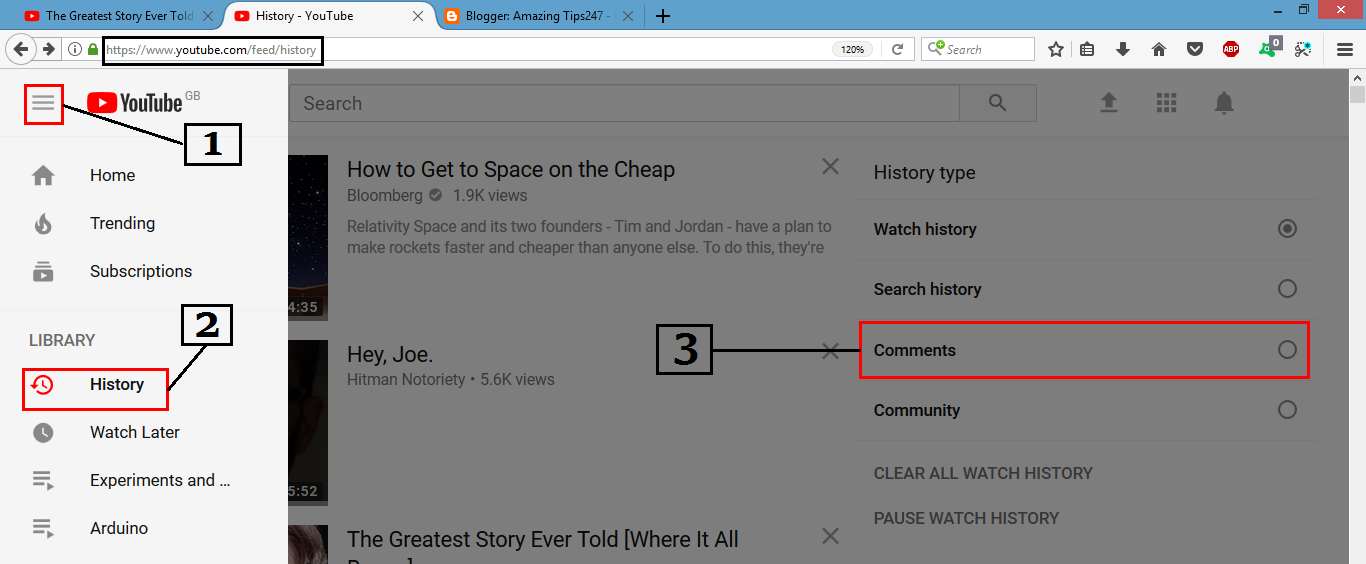This screenshot has height=564, width=1366.
Task: Select Watch history radio button
Action: (1287, 229)
